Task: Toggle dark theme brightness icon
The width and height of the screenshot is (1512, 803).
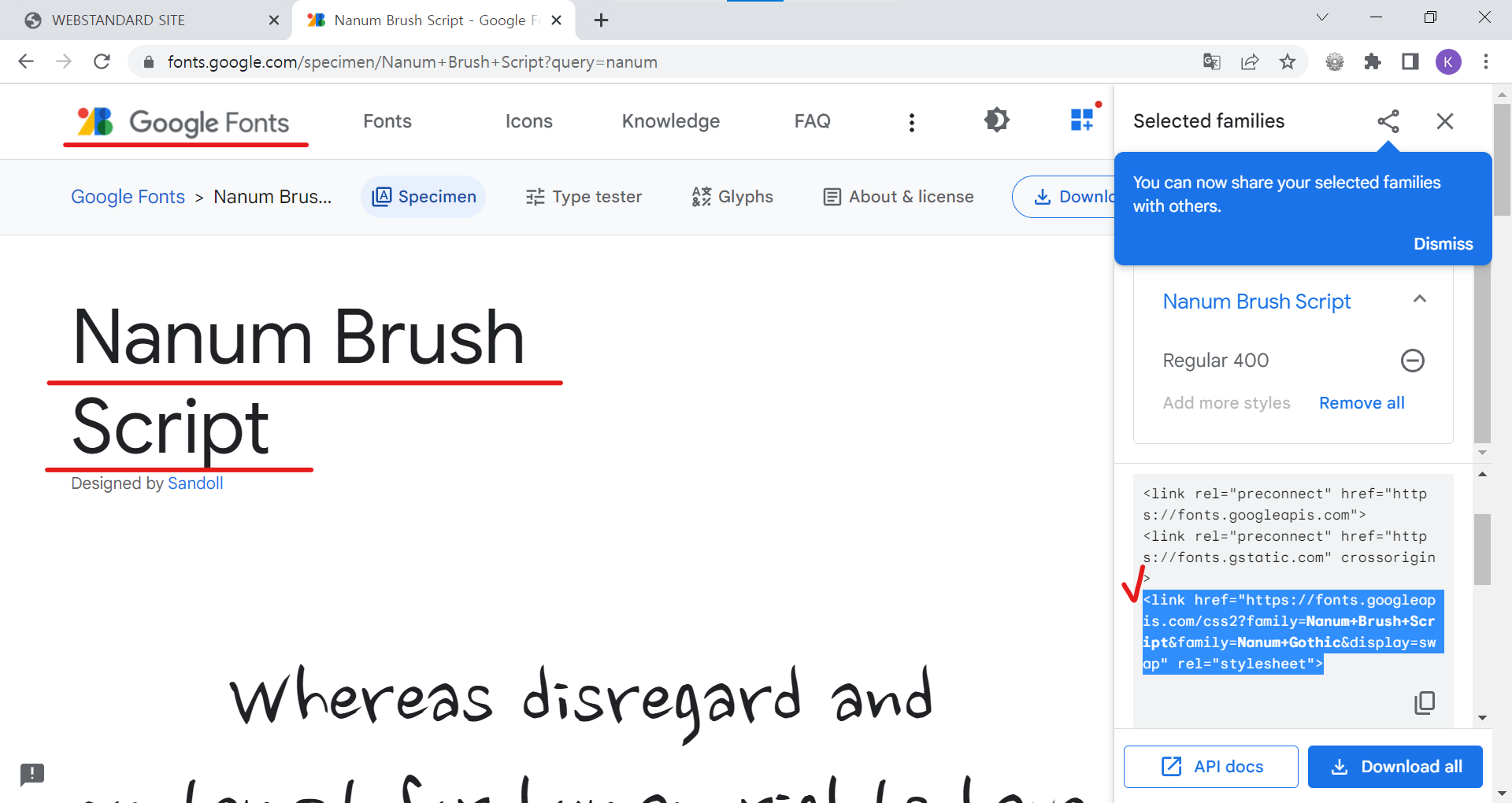Action: [996, 120]
